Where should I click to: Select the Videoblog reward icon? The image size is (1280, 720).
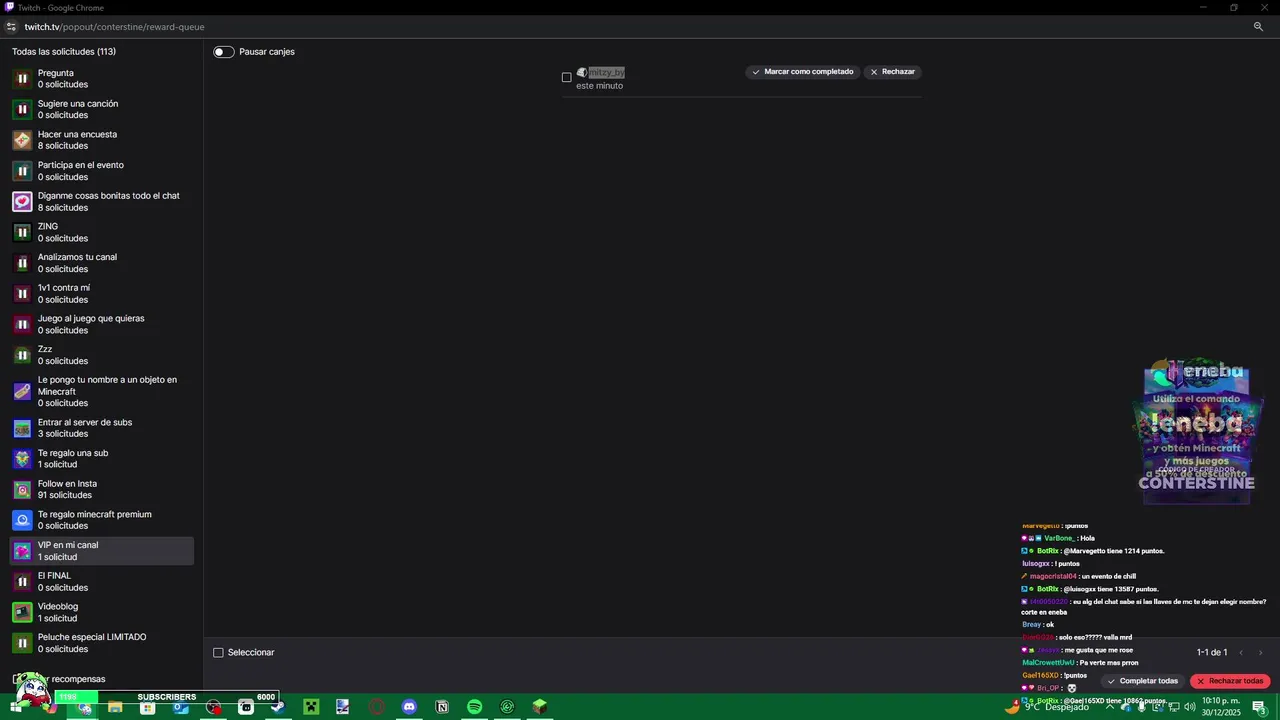pos(22,612)
